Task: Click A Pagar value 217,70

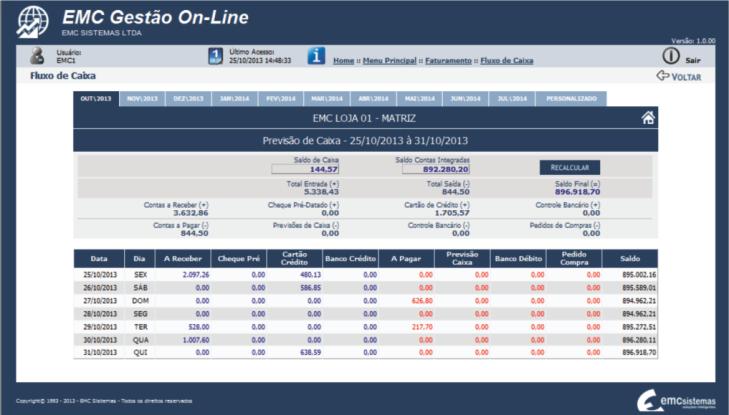Action: [422, 327]
